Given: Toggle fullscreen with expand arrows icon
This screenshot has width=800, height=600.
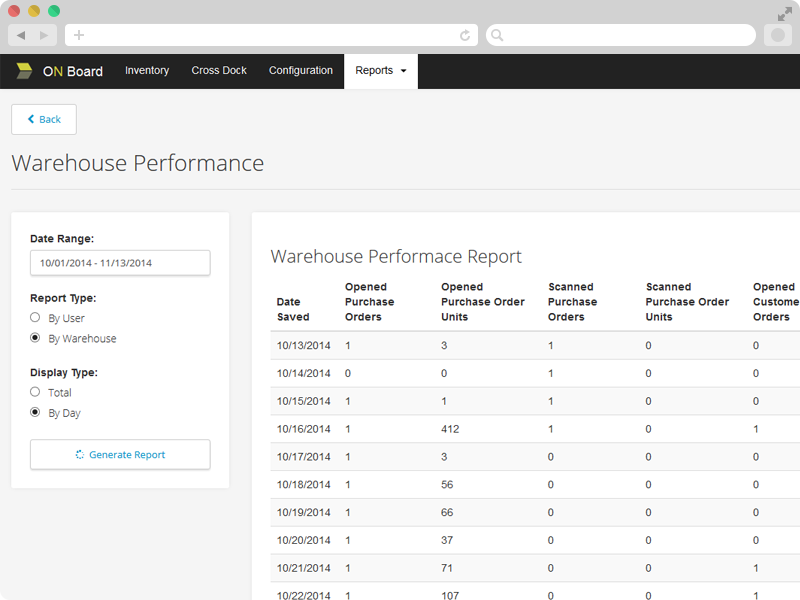Looking at the screenshot, I should pos(785,14).
